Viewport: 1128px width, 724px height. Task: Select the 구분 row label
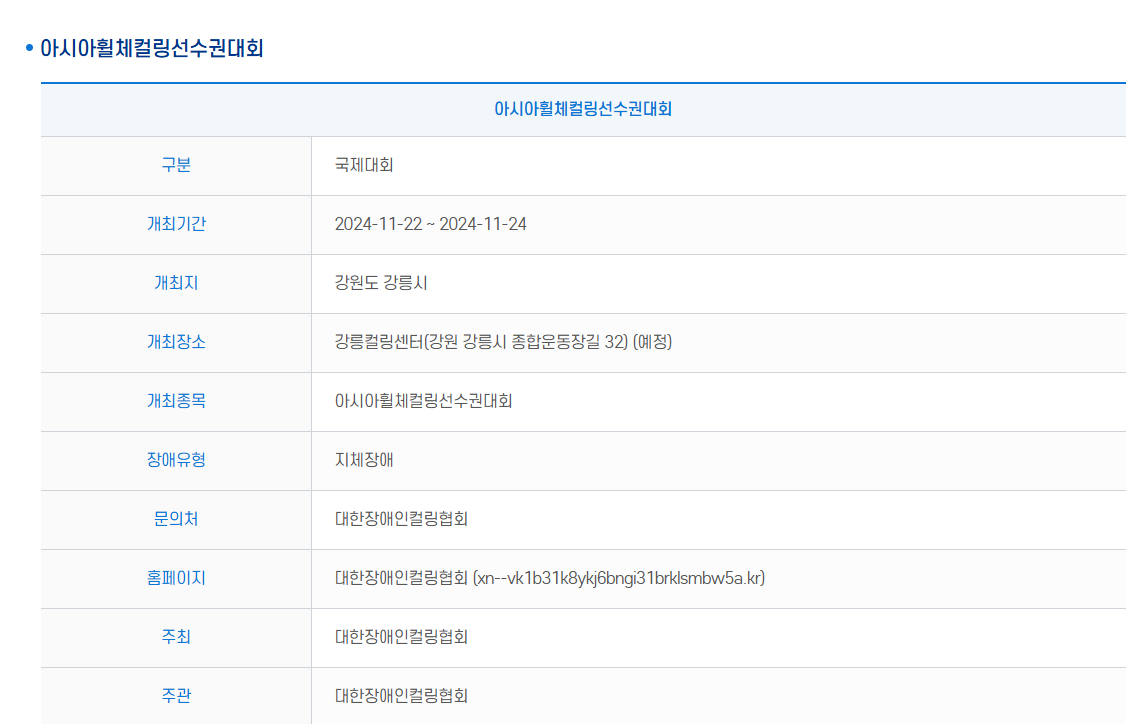point(176,166)
